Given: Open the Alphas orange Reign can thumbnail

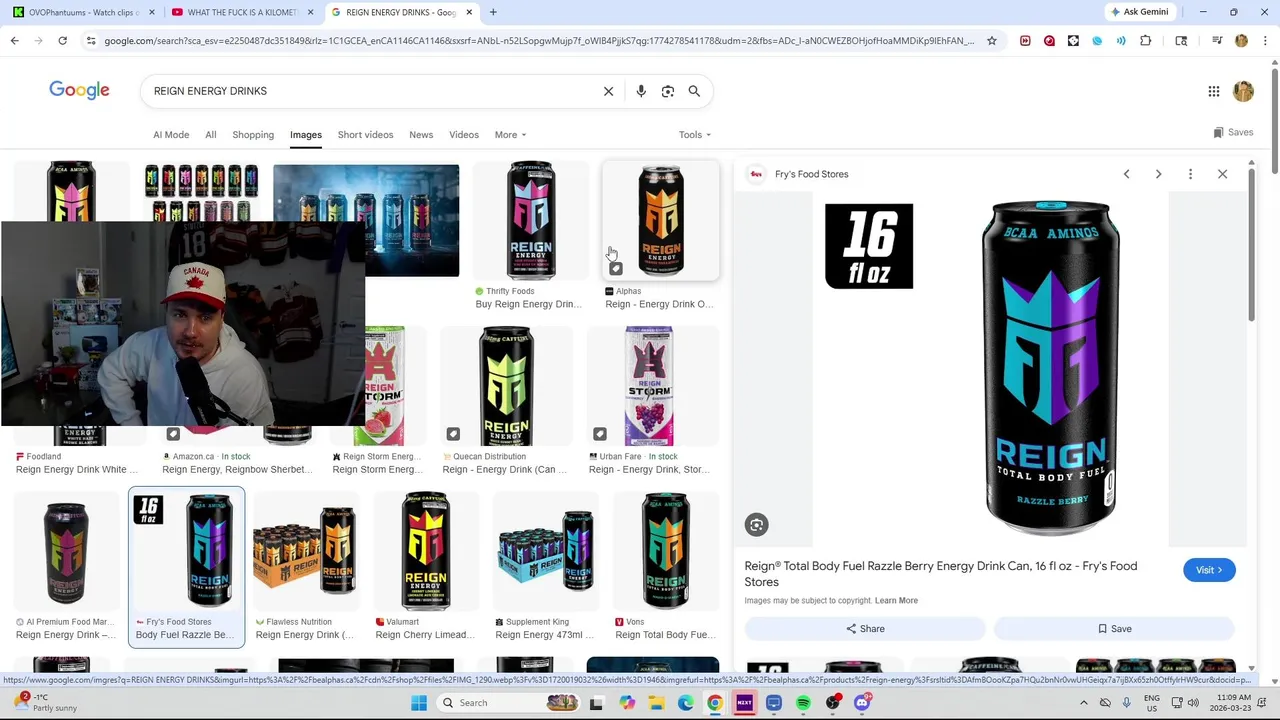Looking at the screenshot, I should tap(660, 221).
